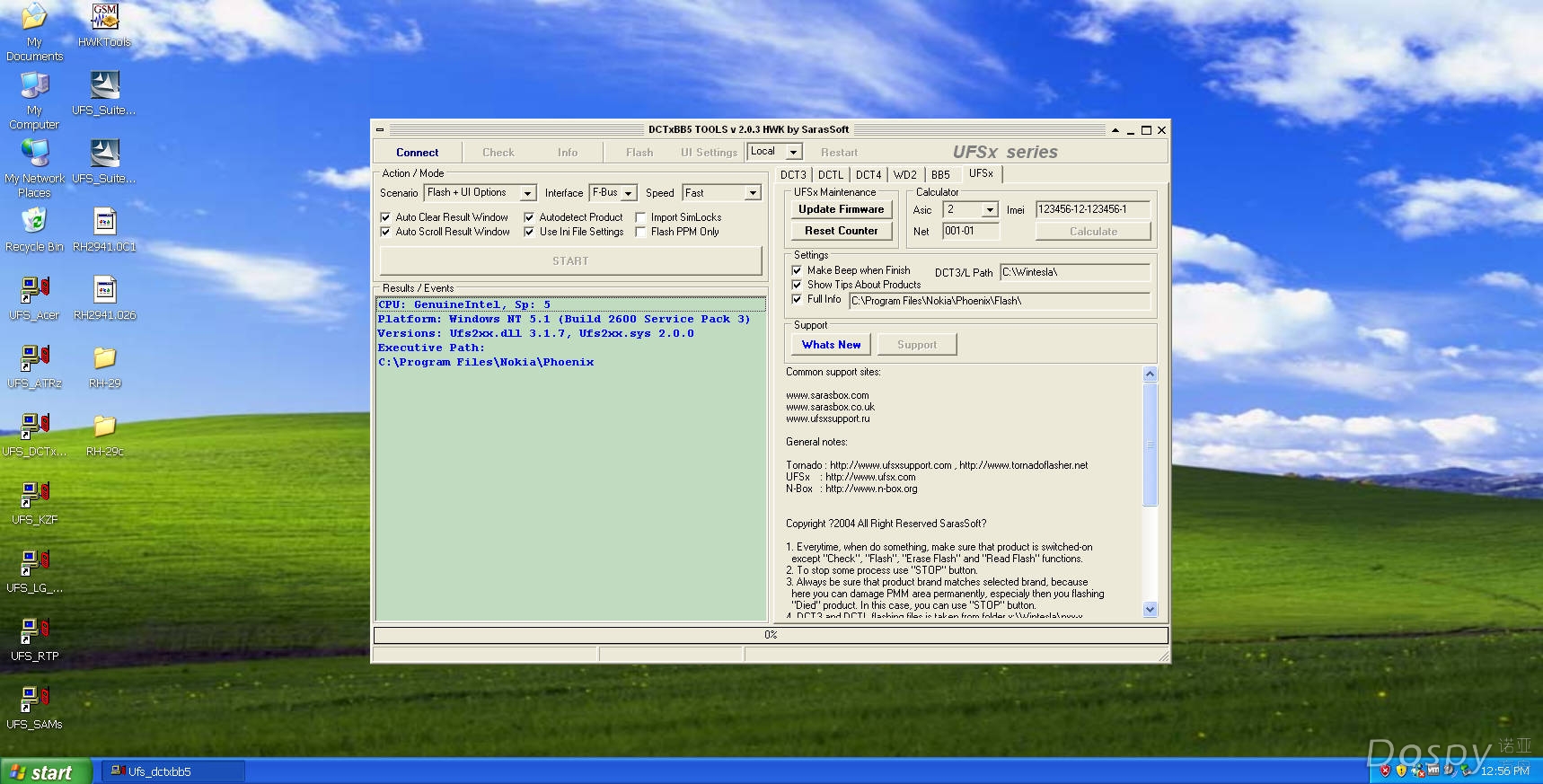This screenshot has height=784, width=1543.
Task: Open the RH-29c folder icon
Action: (x=104, y=434)
